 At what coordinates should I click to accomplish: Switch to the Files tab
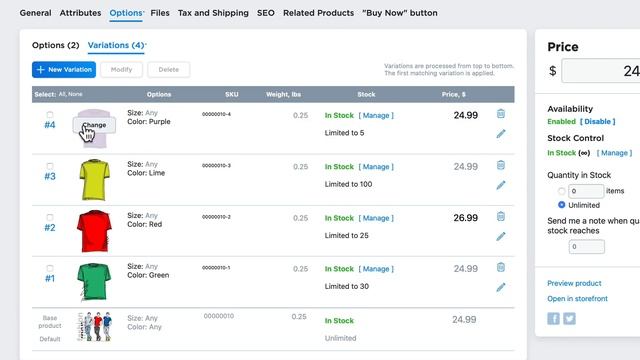160,13
